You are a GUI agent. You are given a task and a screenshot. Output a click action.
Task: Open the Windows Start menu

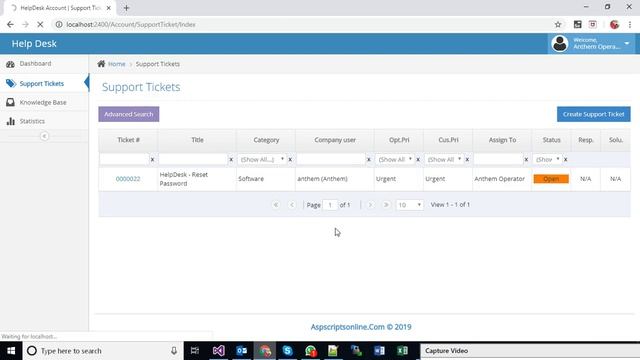coord(11,351)
